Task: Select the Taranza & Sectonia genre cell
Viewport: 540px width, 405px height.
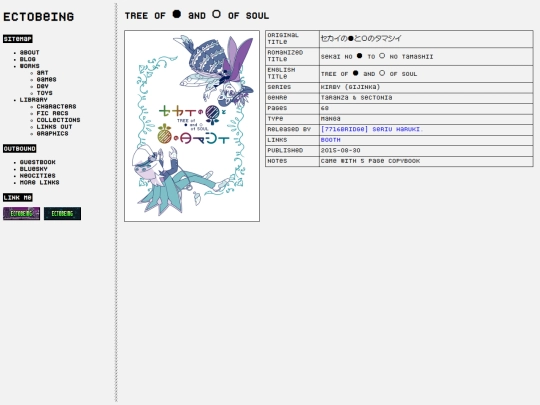Action: pos(426,98)
